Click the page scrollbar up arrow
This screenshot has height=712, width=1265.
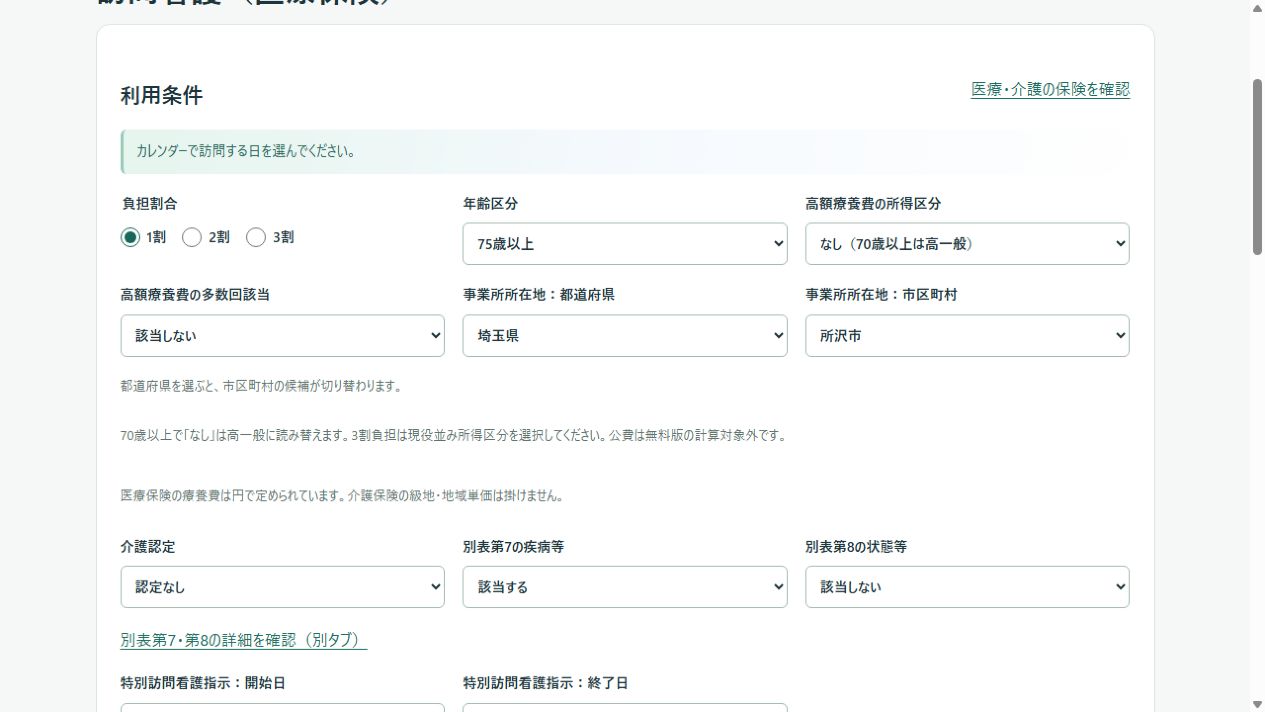1257,8
